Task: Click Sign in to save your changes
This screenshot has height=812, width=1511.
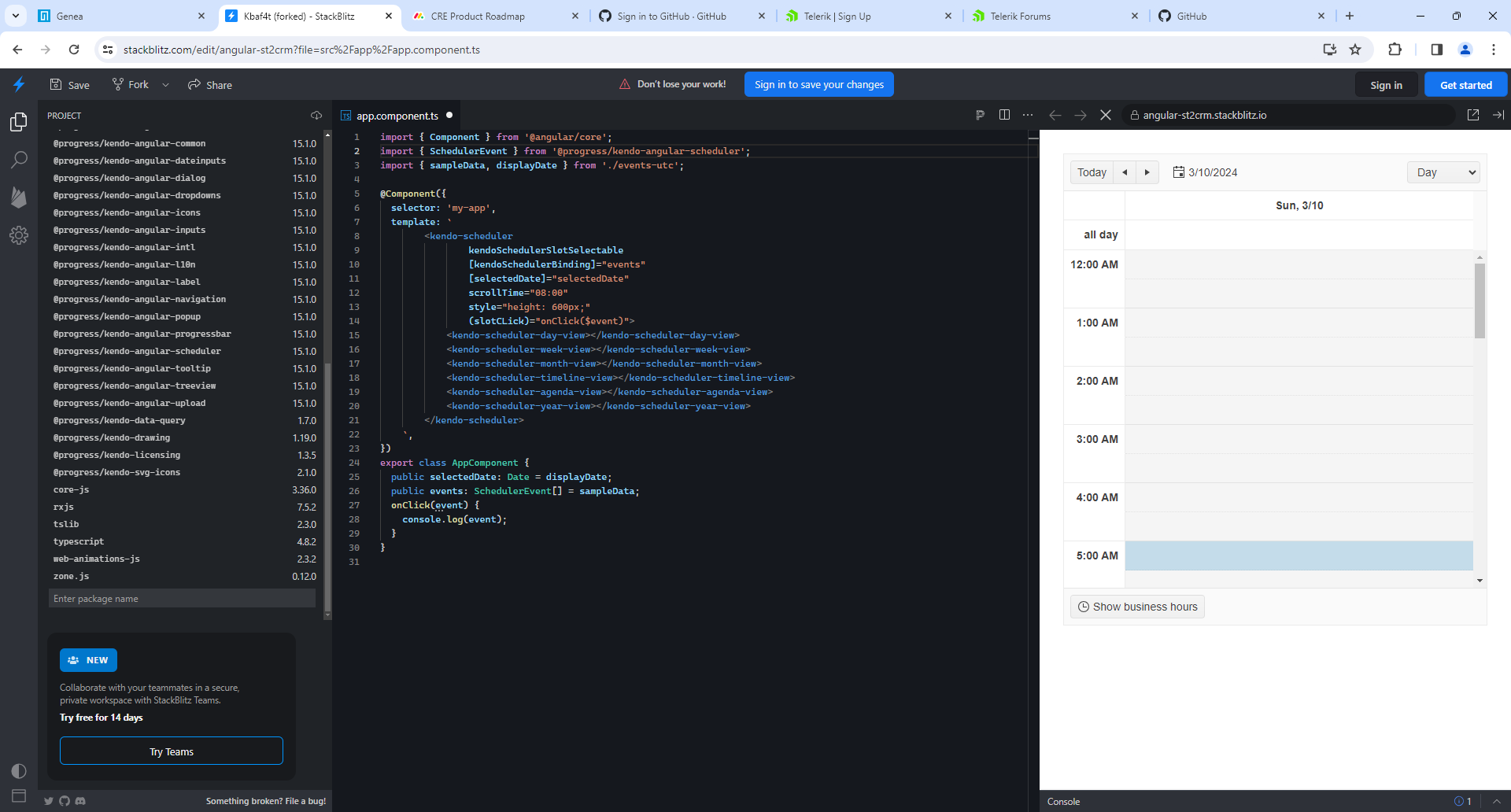Action: (818, 84)
